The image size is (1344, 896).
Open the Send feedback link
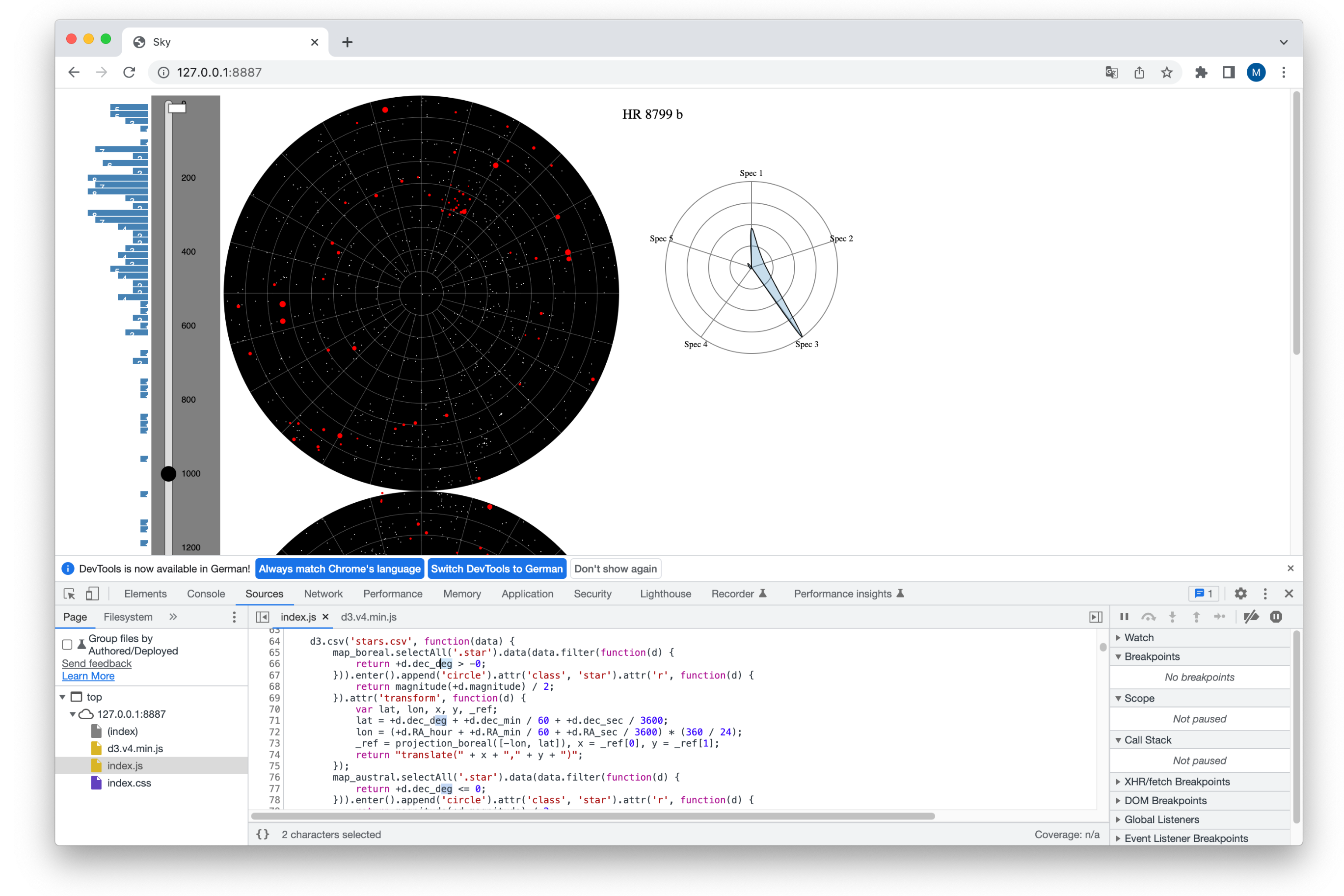[x=97, y=663]
